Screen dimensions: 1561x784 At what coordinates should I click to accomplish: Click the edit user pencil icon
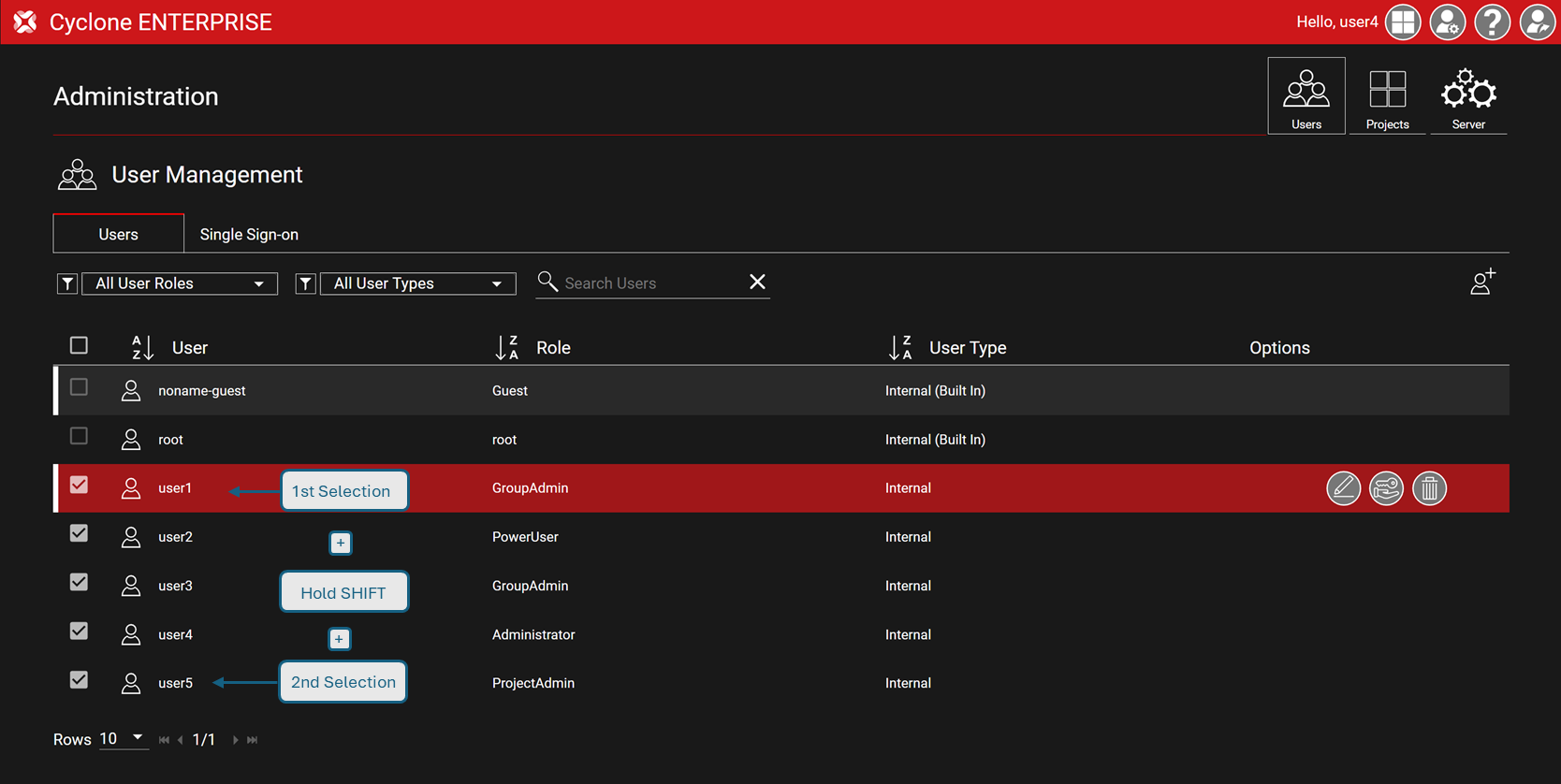pyautogui.click(x=1343, y=488)
